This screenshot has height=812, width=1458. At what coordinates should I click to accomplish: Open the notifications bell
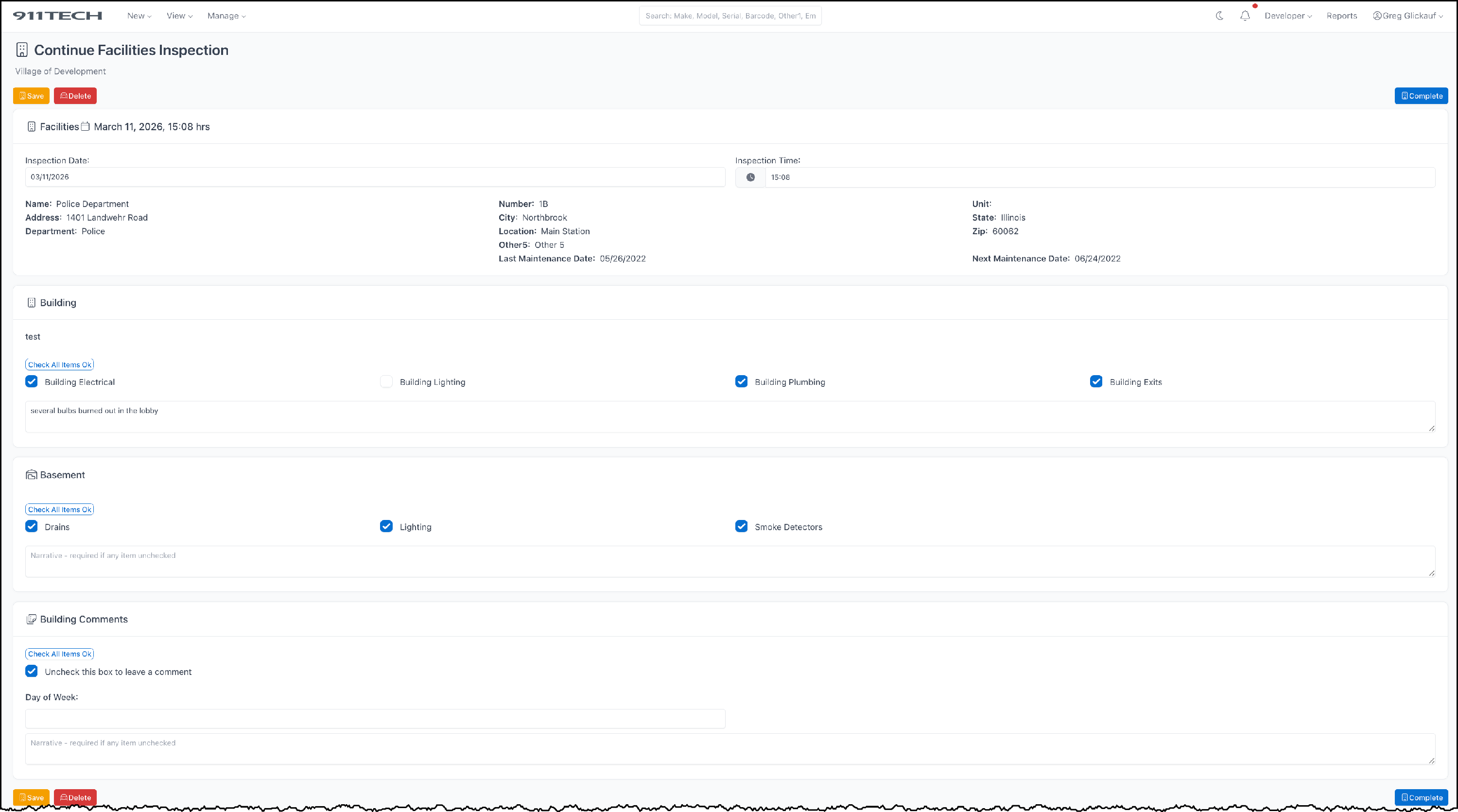pyautogui.click(x=1245, y=16)
